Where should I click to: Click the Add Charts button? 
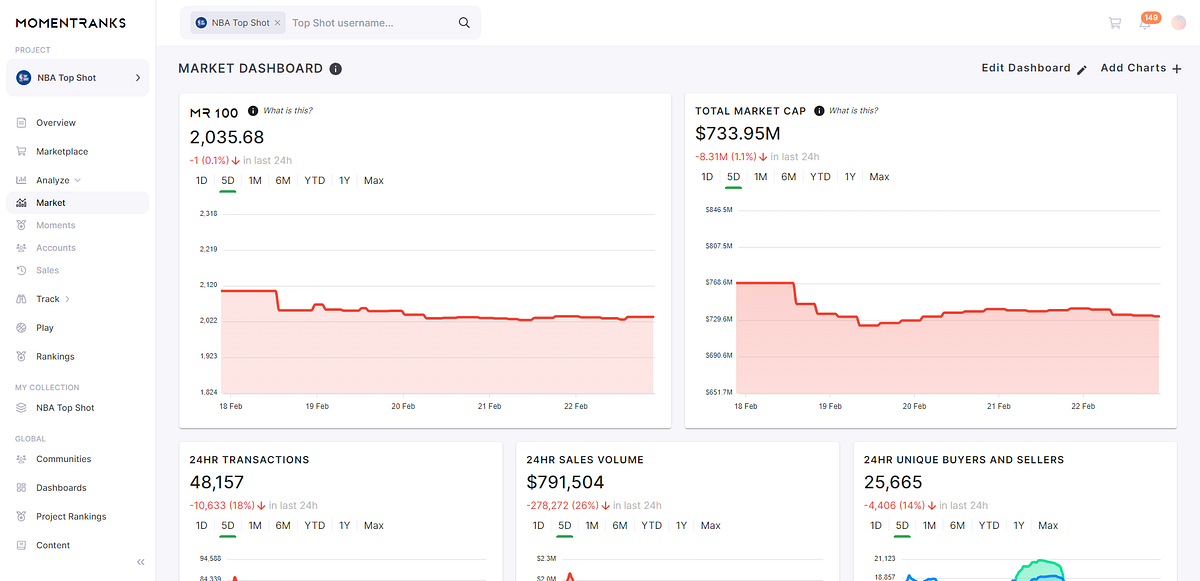(x=1139, y=68)
